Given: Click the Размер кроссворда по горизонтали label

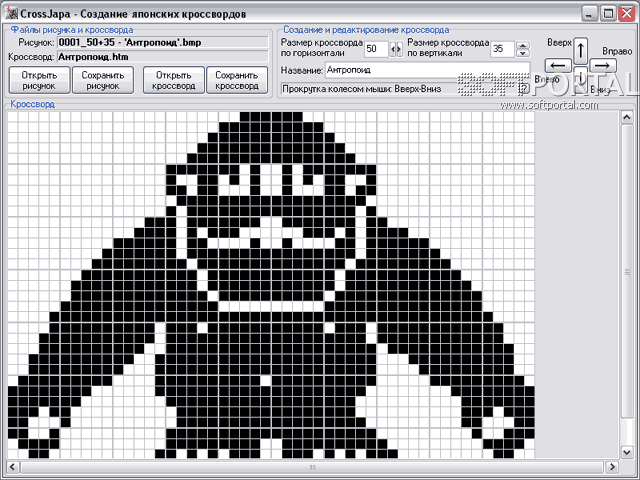Looking at the screenshot, I should pos(322,48).
